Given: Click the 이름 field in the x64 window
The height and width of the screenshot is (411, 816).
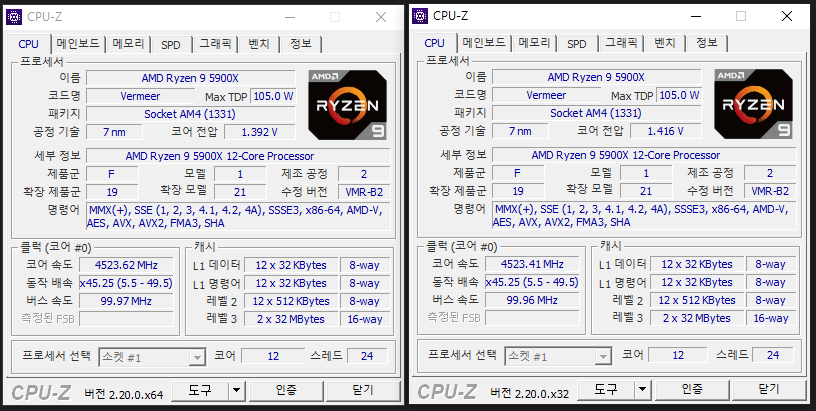Looking at the screenshot, I should pos(190,79).
